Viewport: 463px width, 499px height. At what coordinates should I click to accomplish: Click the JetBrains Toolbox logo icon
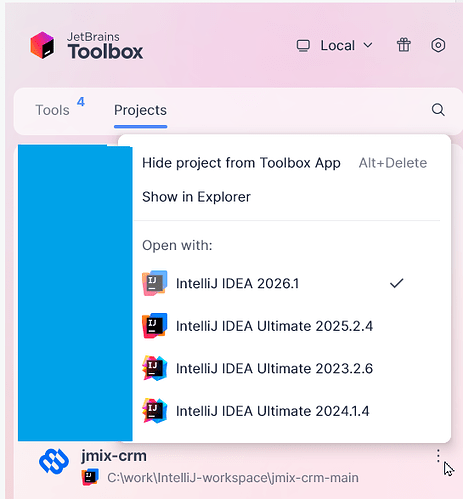[x=42, y=45]
